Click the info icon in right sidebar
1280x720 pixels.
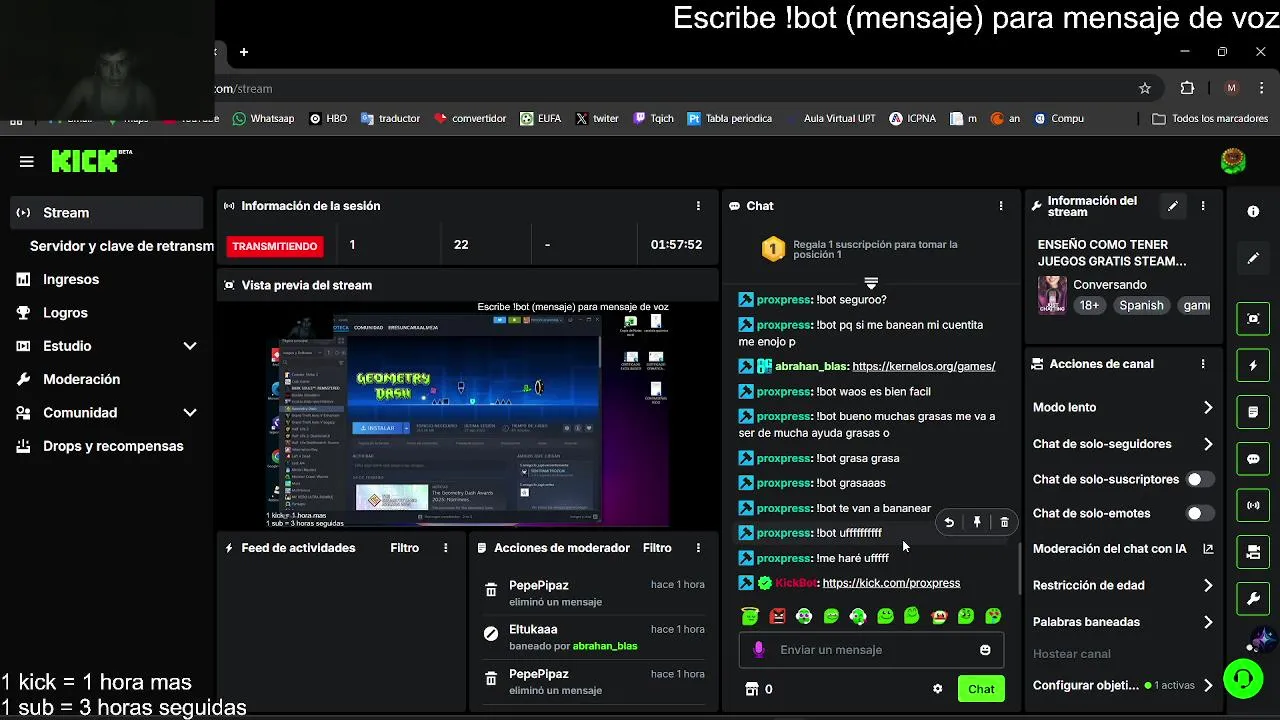pyautogui.click(x=1253, y=212)
